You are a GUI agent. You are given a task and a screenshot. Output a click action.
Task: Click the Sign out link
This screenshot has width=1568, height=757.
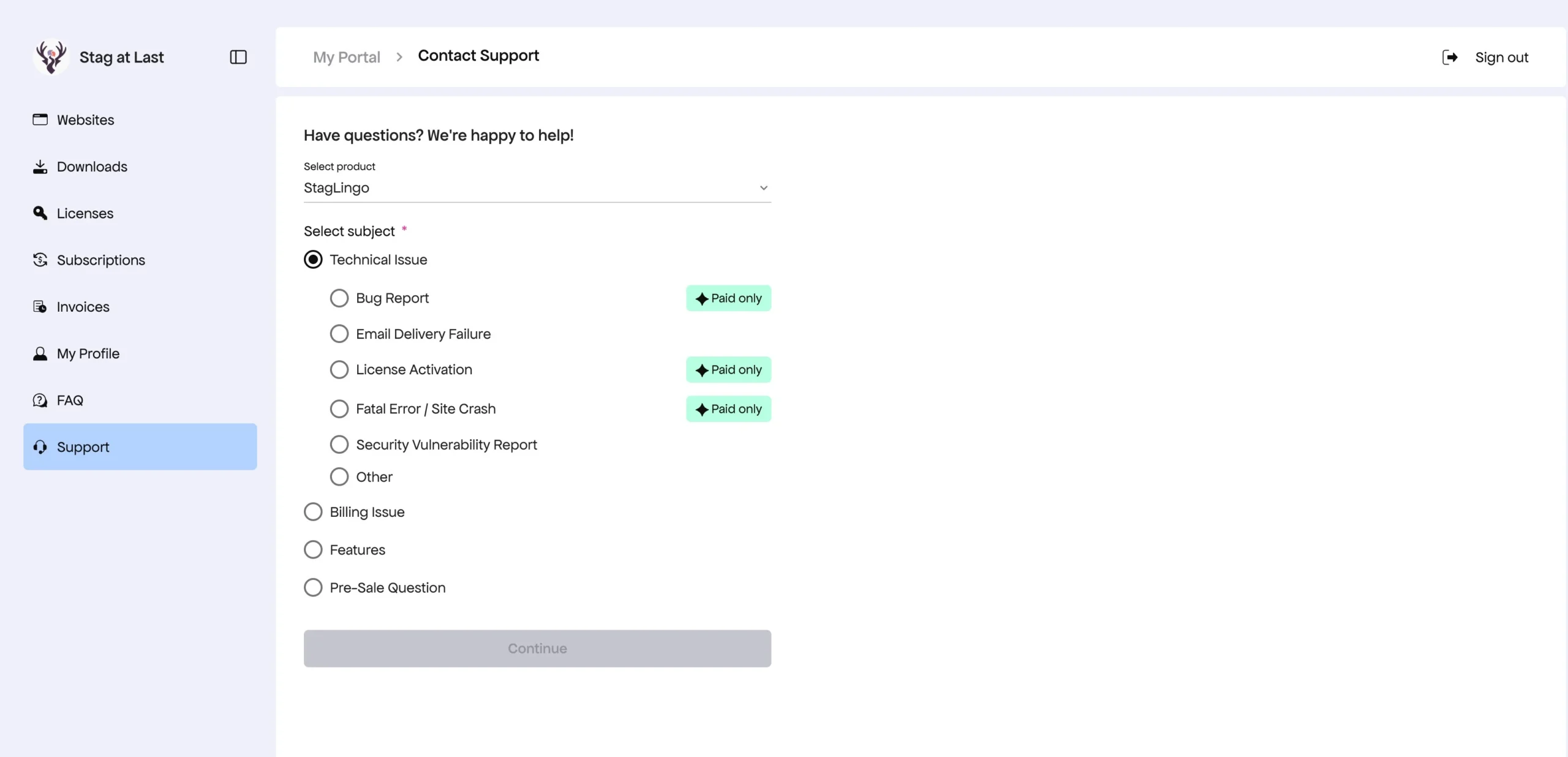tap(1501, 57)
